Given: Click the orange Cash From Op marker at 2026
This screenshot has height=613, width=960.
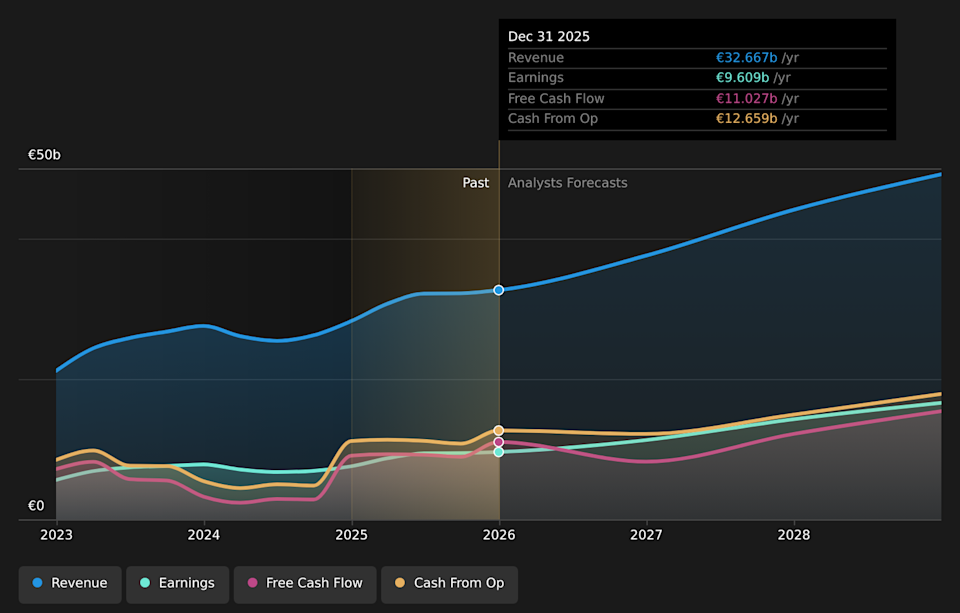Looking at the screenshot, I should 499,431.
